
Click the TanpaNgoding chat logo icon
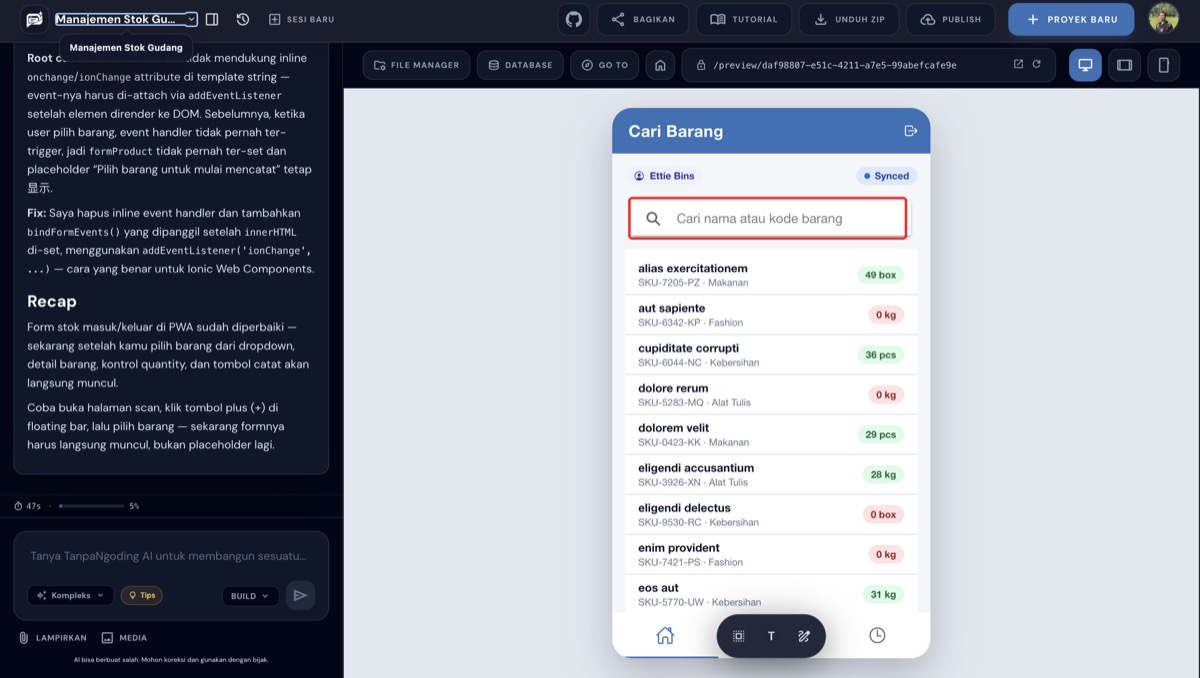35,19
